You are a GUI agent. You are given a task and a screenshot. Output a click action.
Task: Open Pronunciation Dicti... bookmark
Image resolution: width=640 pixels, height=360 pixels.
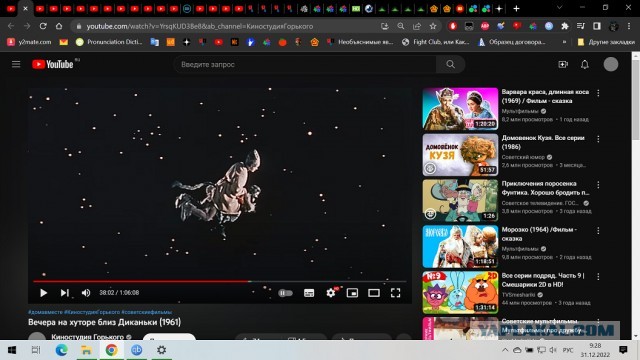pyautogui.click(x=109, y=42)
